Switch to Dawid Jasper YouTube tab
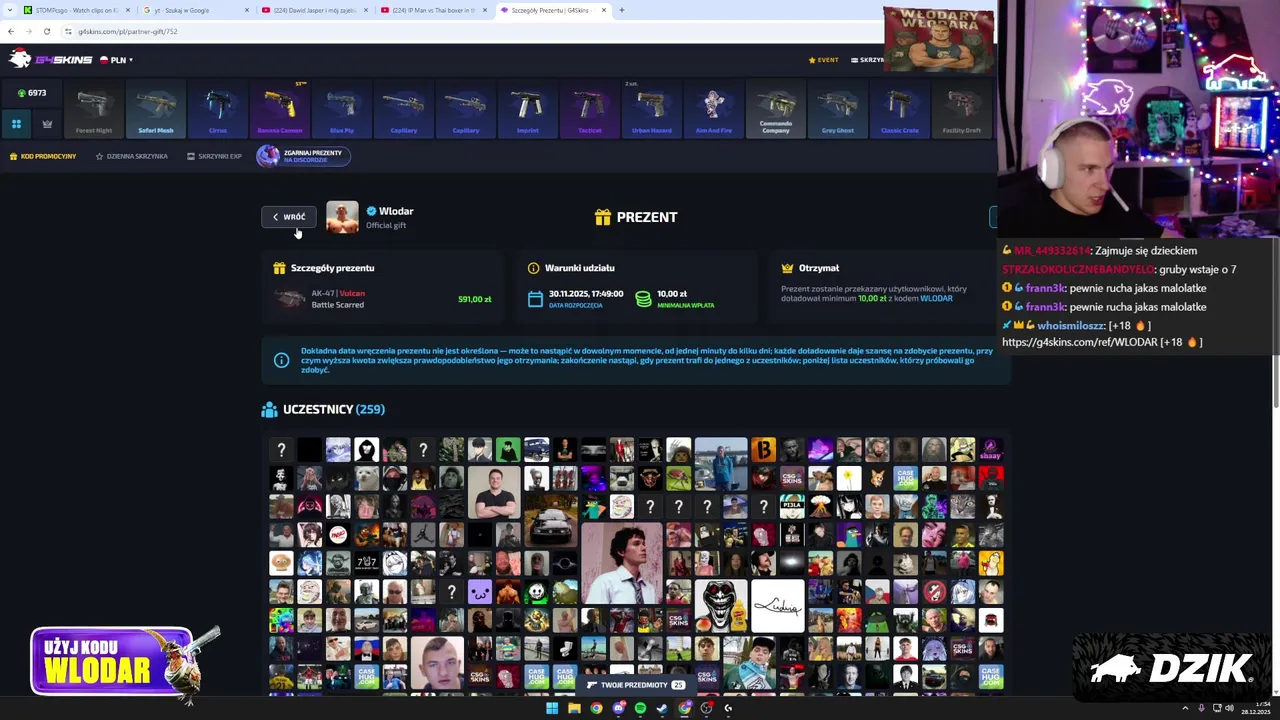Image resolution: width=1280 pixels, height=720 pixels. click(314, 10)
